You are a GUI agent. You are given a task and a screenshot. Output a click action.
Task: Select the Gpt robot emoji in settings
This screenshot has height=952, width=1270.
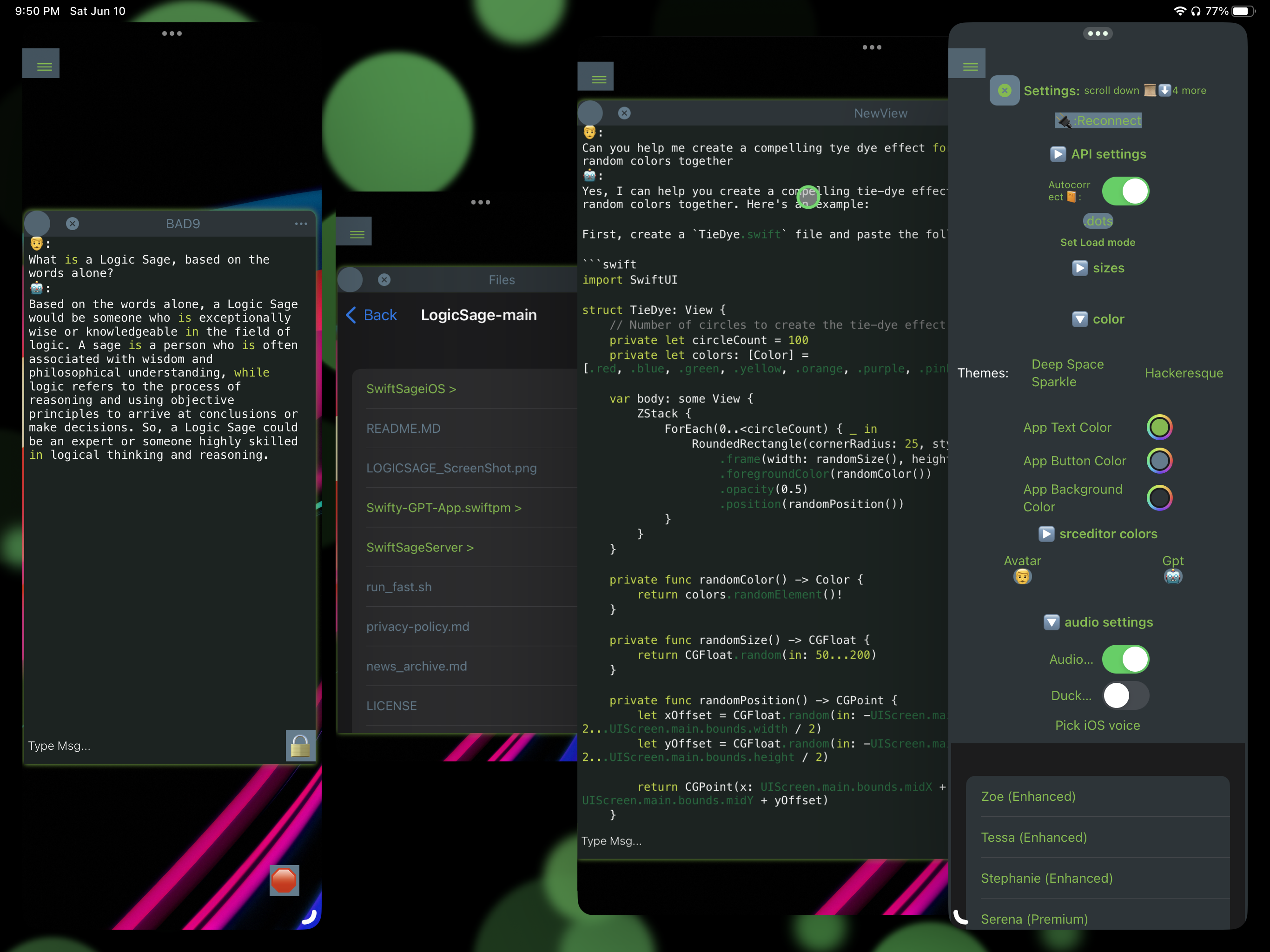1173,576
